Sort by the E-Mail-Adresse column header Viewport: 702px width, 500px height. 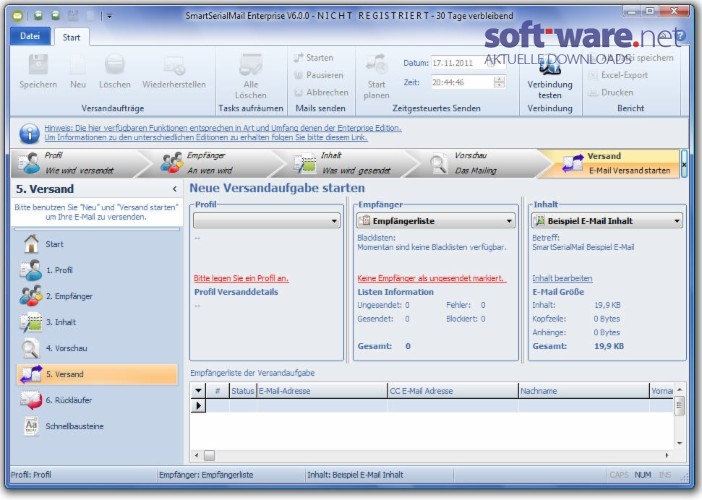(x=322, y=391)
